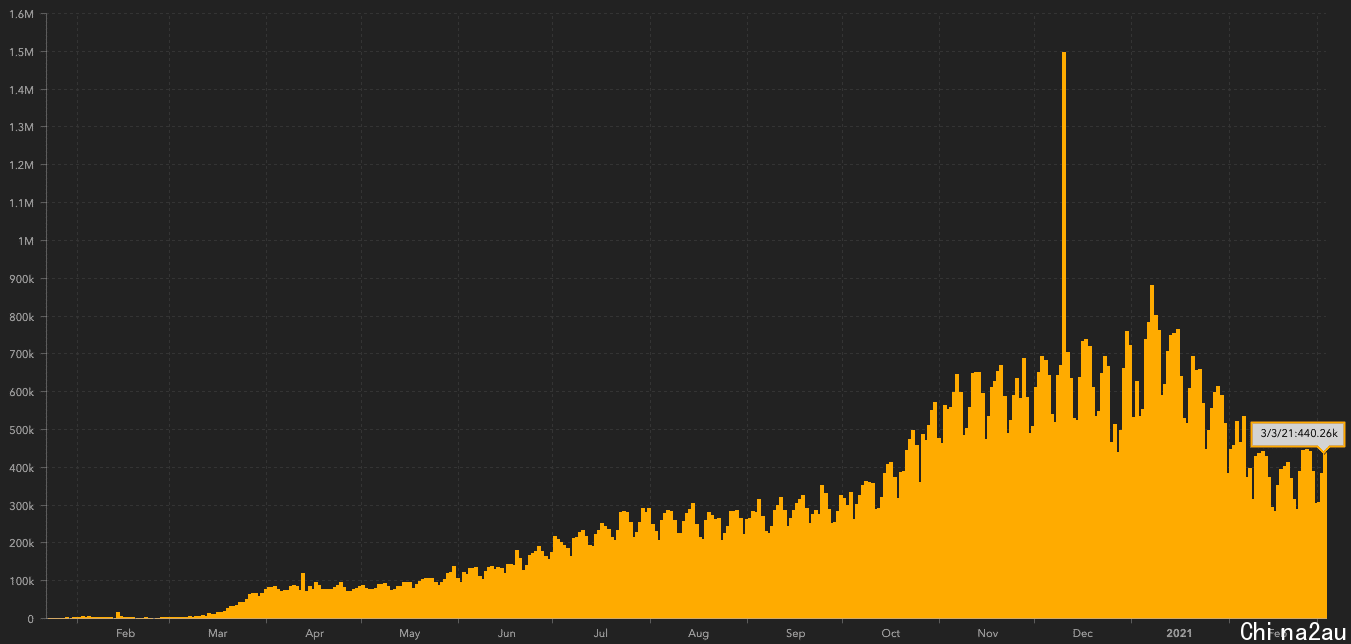Click the bold 2021 year label
Screen dimensions: 1351x644
pos(1180,633)
